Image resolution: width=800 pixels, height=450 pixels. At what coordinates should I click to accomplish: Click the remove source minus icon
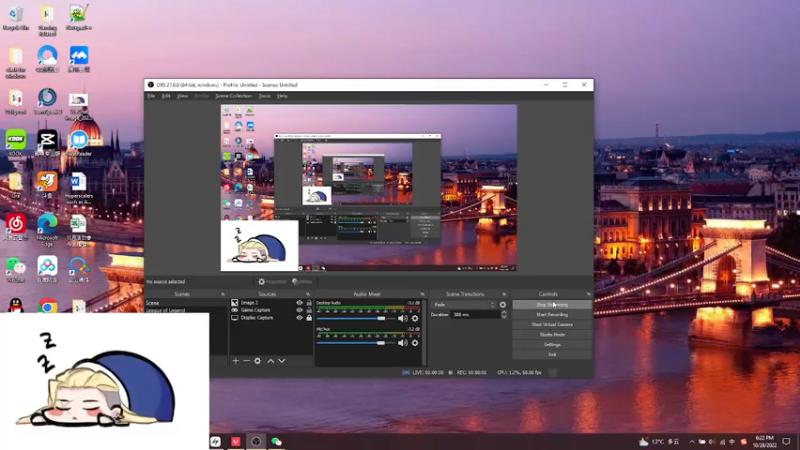coord(247,361)
